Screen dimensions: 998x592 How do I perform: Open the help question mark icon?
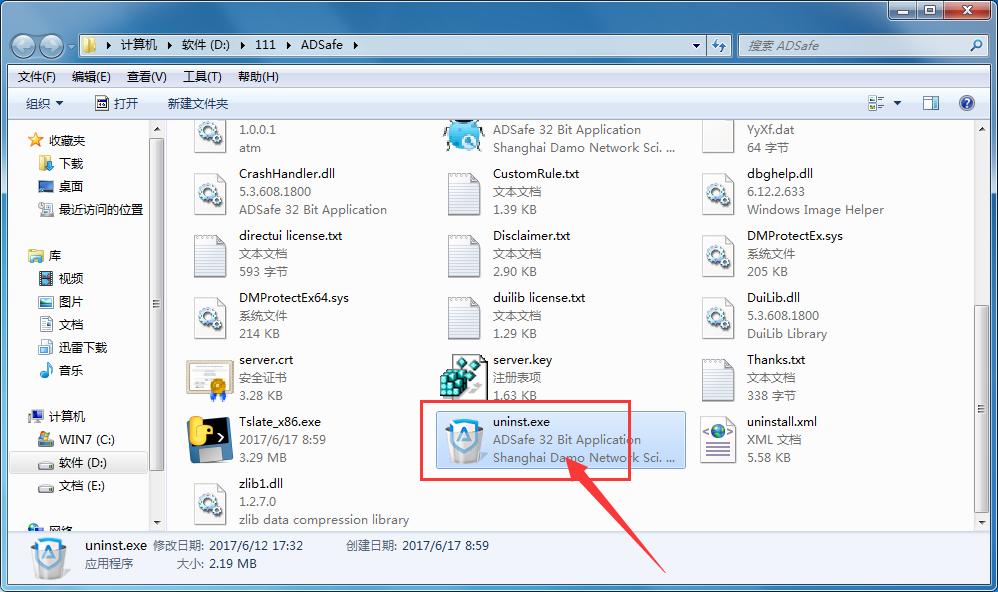pos(966,103)
